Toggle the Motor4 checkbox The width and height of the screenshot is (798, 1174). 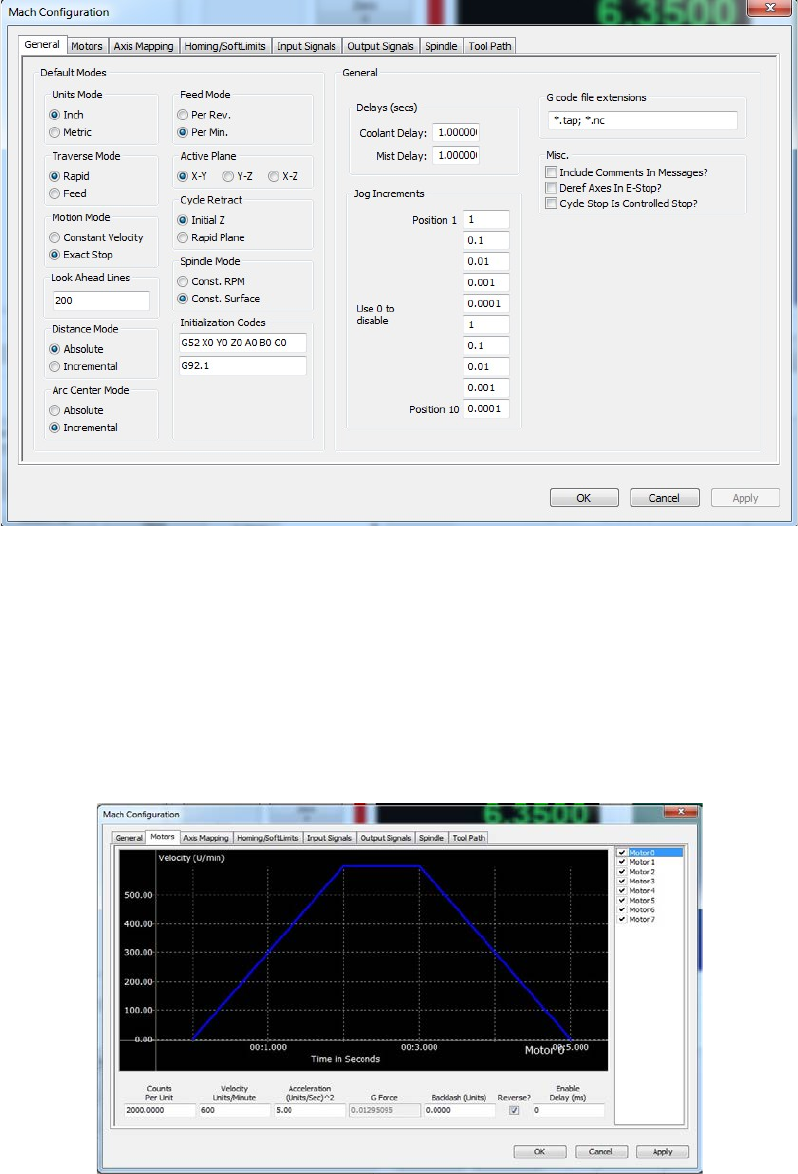point(621,890)
